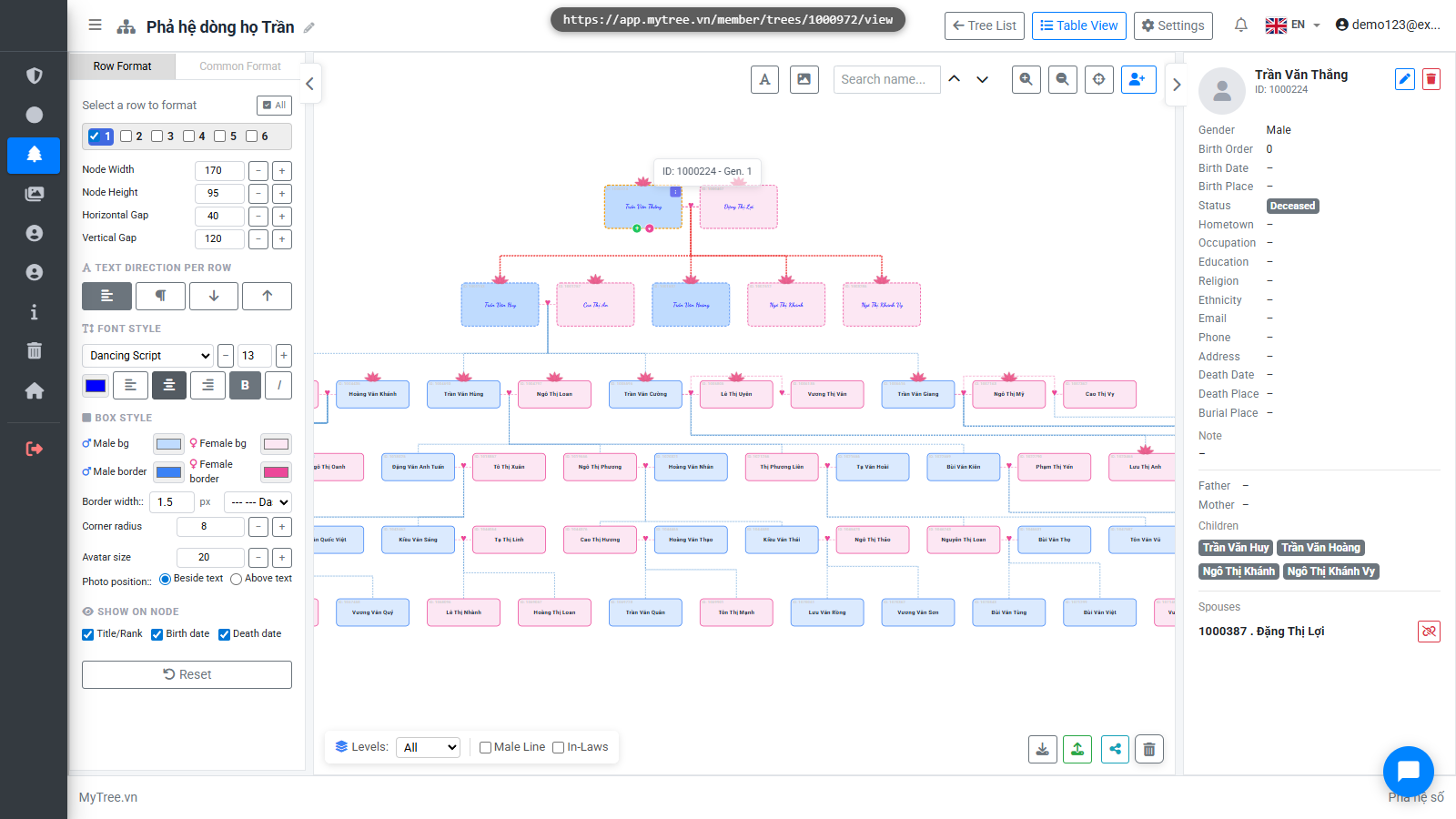Open the info icon in sidebar
This screenshot has width=1456, height=819.
point(34,312)
